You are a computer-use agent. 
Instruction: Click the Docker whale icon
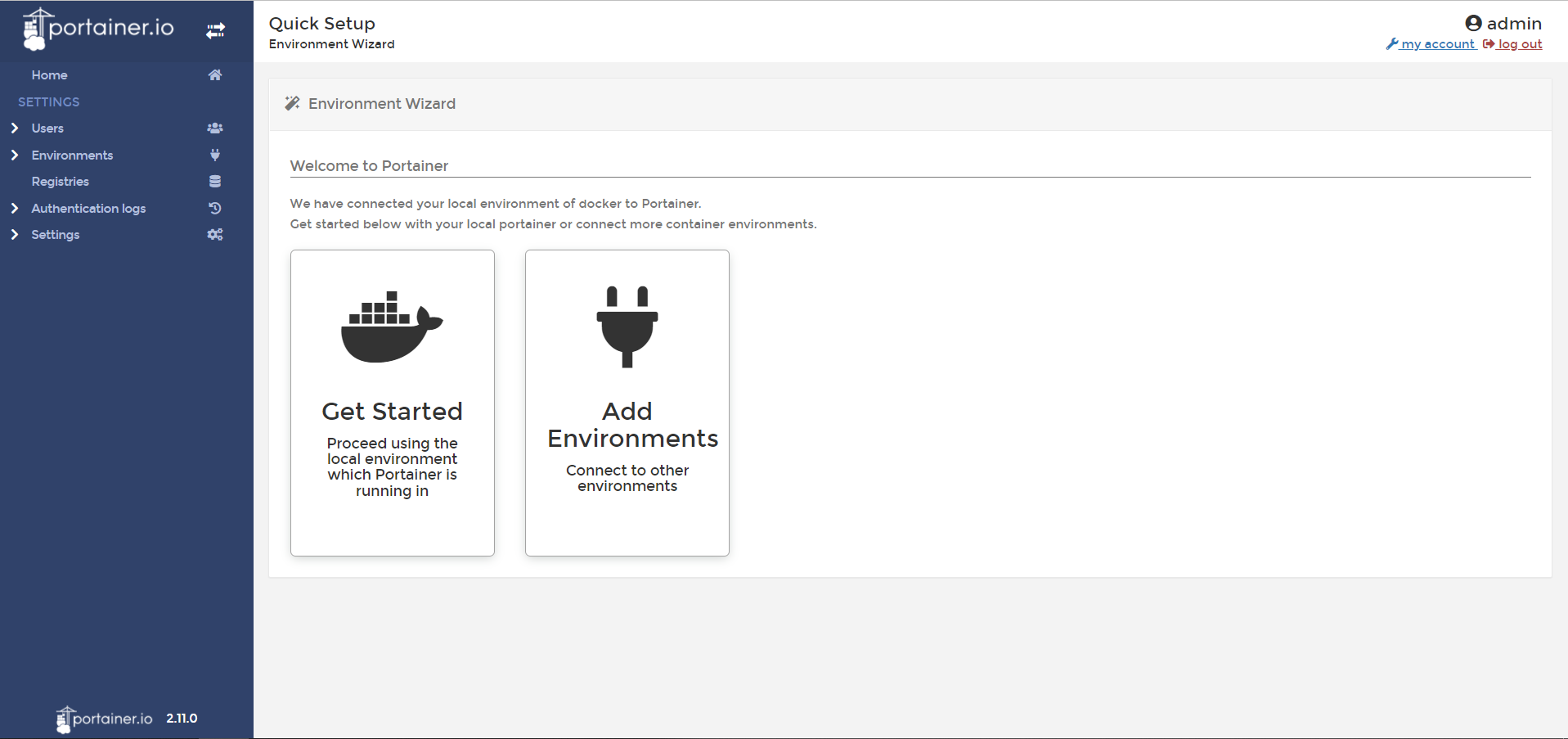392,327
